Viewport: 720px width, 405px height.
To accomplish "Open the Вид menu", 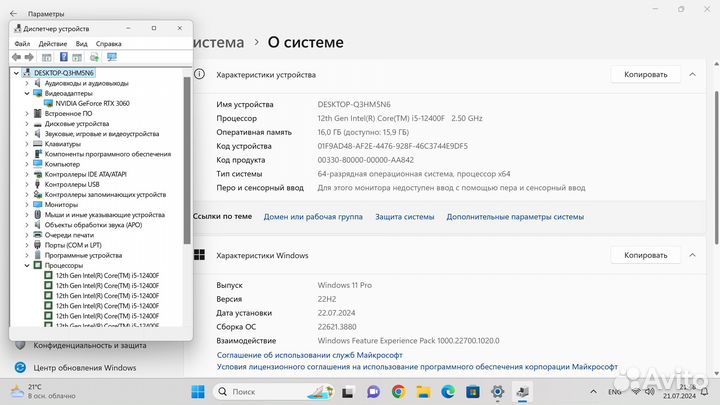I will (x=81, y=44).
